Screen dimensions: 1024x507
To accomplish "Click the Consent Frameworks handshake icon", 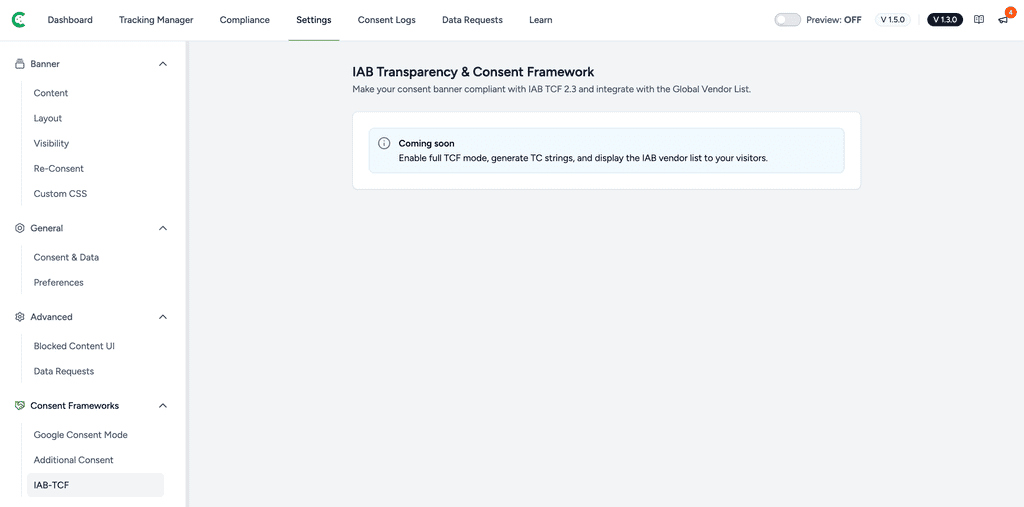I will (x=20, y=406).
